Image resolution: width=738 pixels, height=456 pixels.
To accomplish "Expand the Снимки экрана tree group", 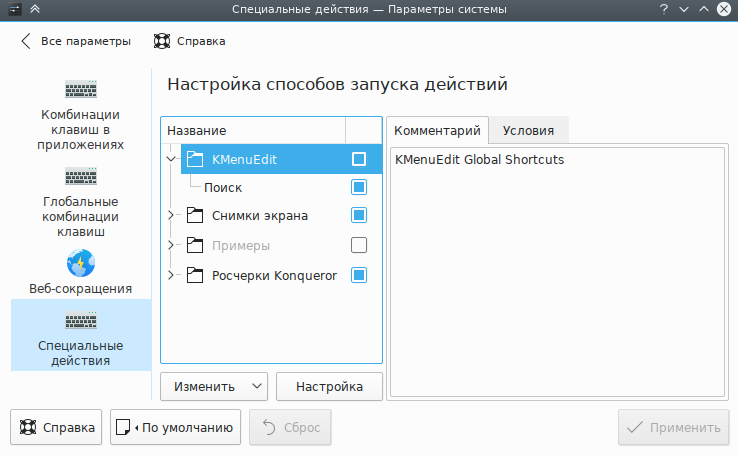I will click(171, 215).
